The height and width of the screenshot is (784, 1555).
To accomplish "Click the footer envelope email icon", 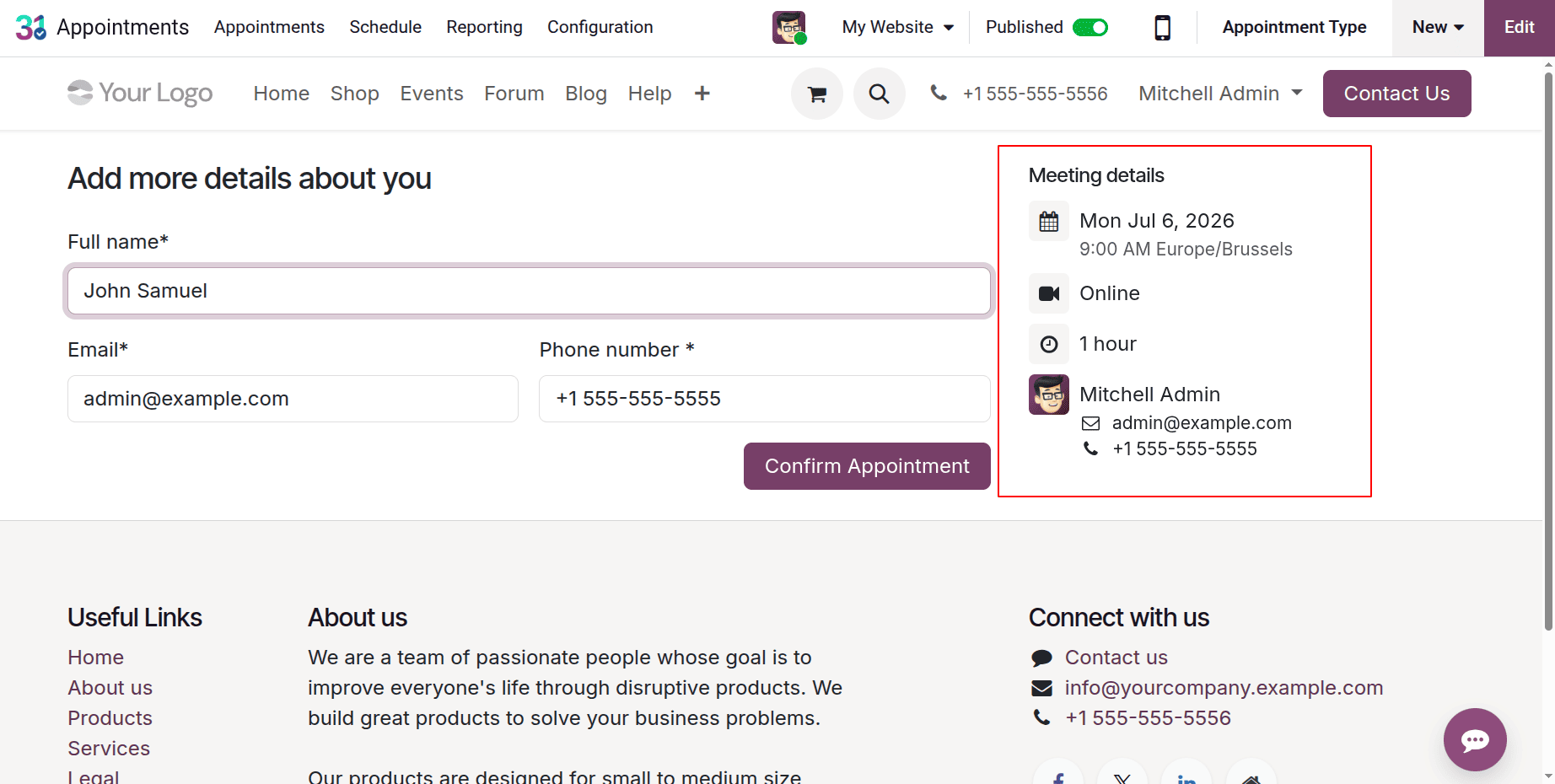I will click(1042, 688).
